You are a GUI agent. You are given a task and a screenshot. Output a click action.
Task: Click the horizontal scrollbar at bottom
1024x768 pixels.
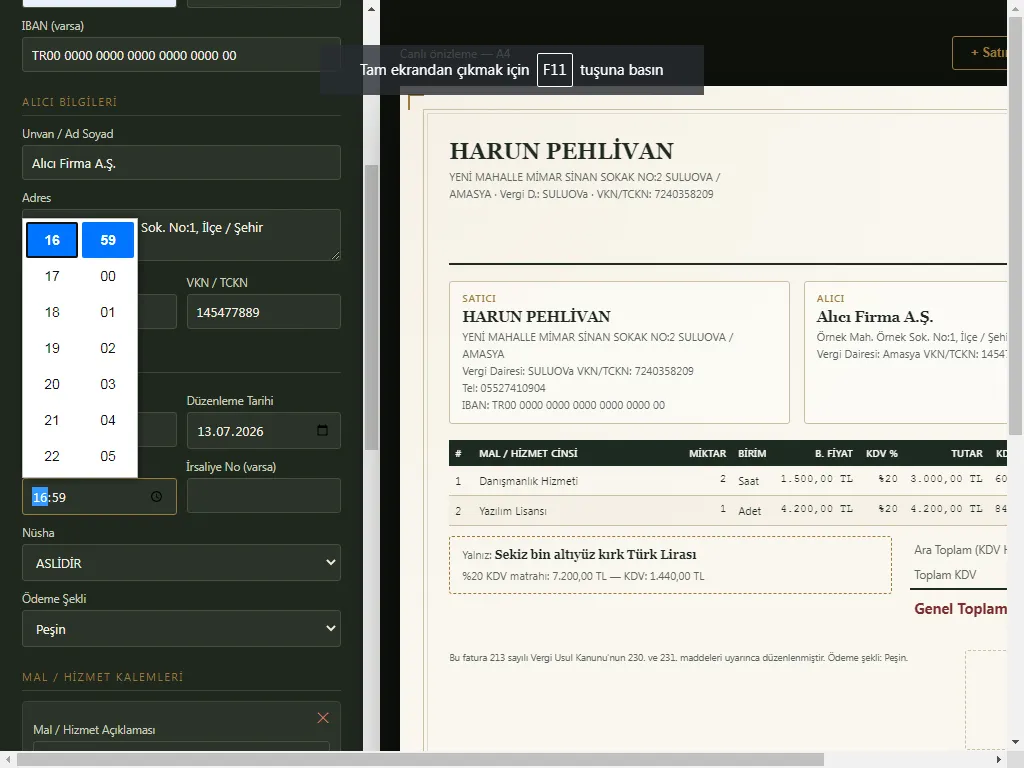pos(420,760)
